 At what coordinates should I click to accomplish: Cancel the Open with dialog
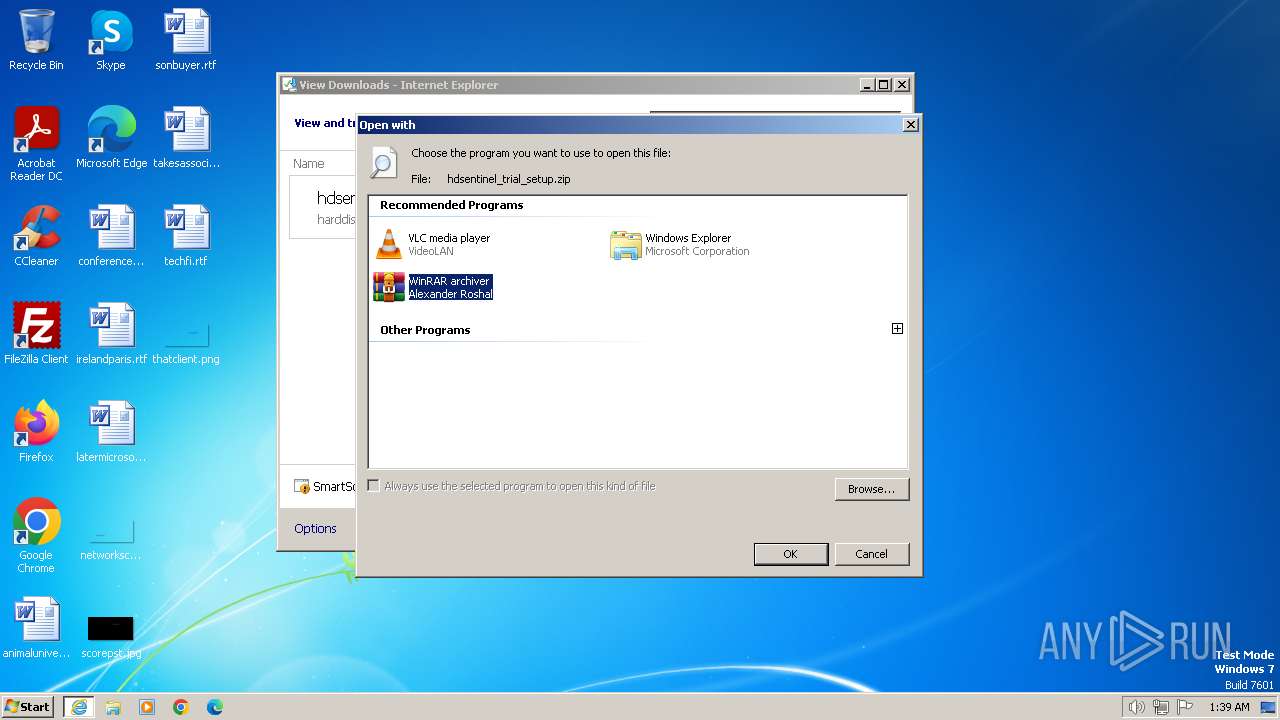[871, 554]
